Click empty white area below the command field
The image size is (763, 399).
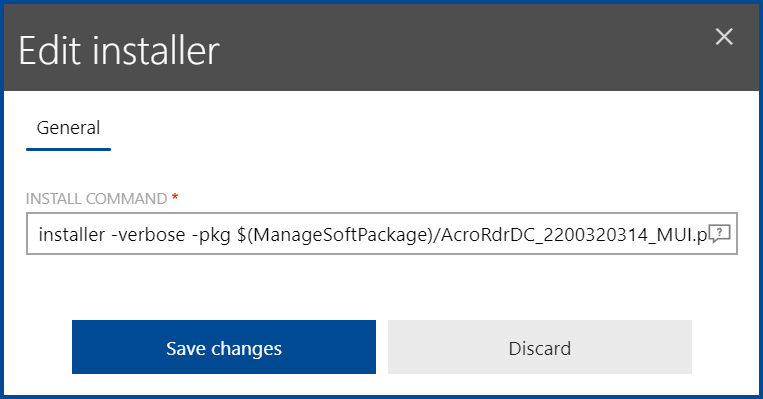382,286
